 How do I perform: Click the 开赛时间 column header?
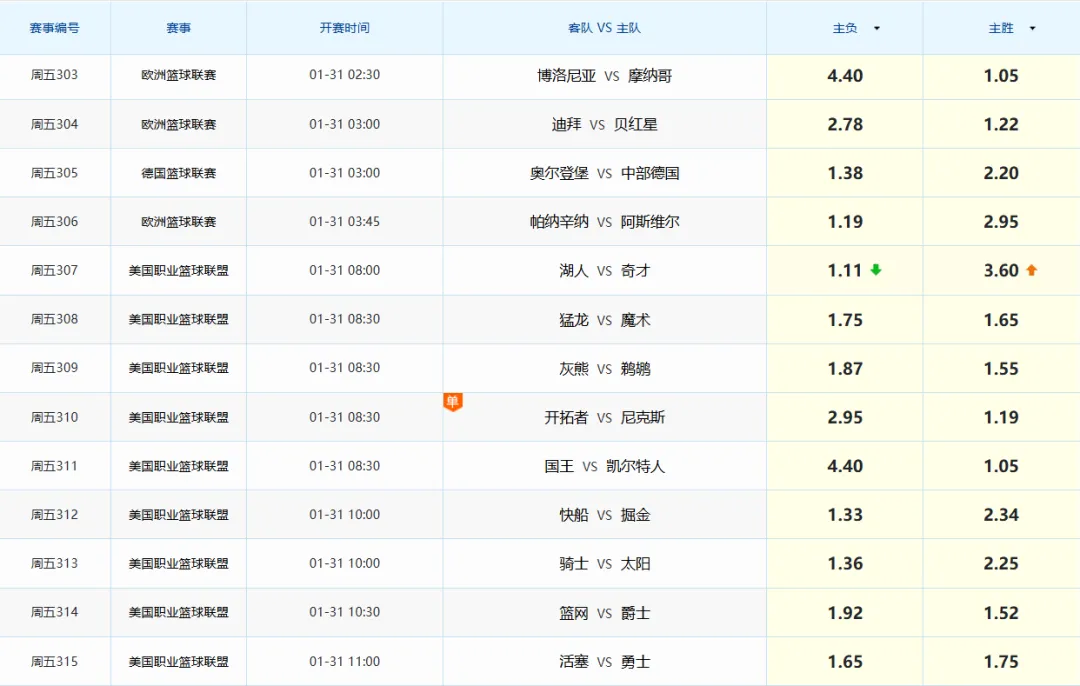344,27
